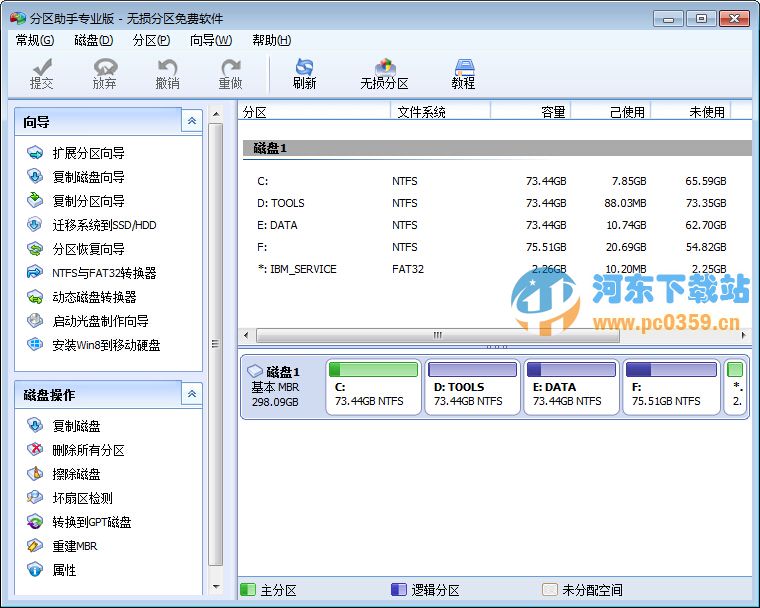
Task: Select the F: partition block in disk map
Action: click(671, 387)
